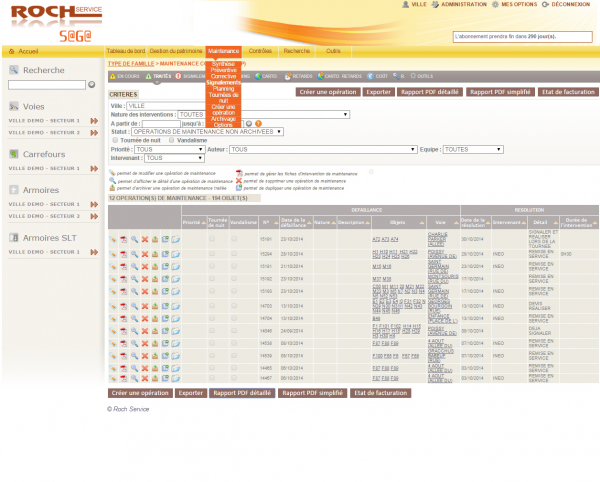Viewport: 600px width, 482px height.
Task: Archive operation 14703 with the archive icon
Action: (x=154, y=304)
